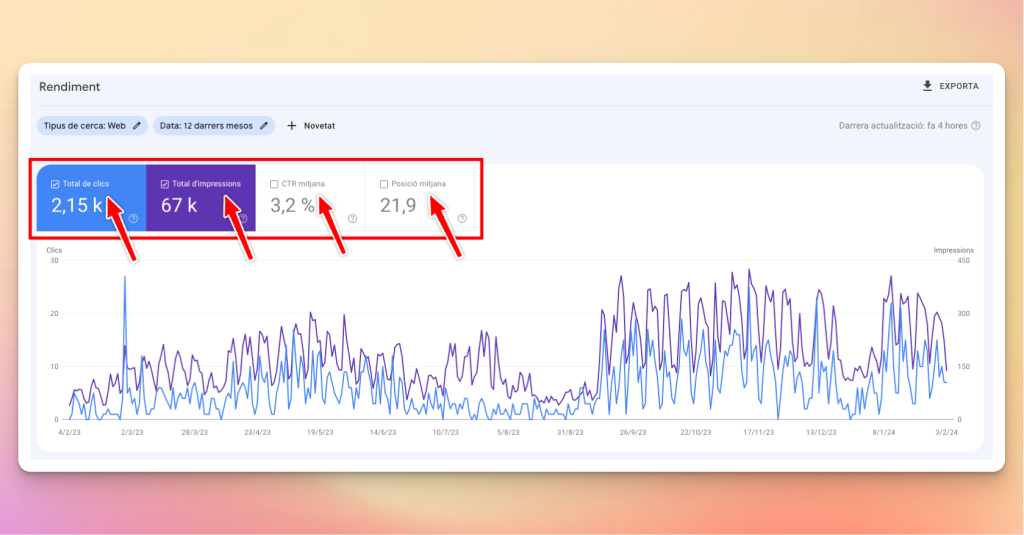Image resolution: width=1024 pixels, height=535 pixels.
Task: Click the Novetat add filter button
Action: pos(319,126)
